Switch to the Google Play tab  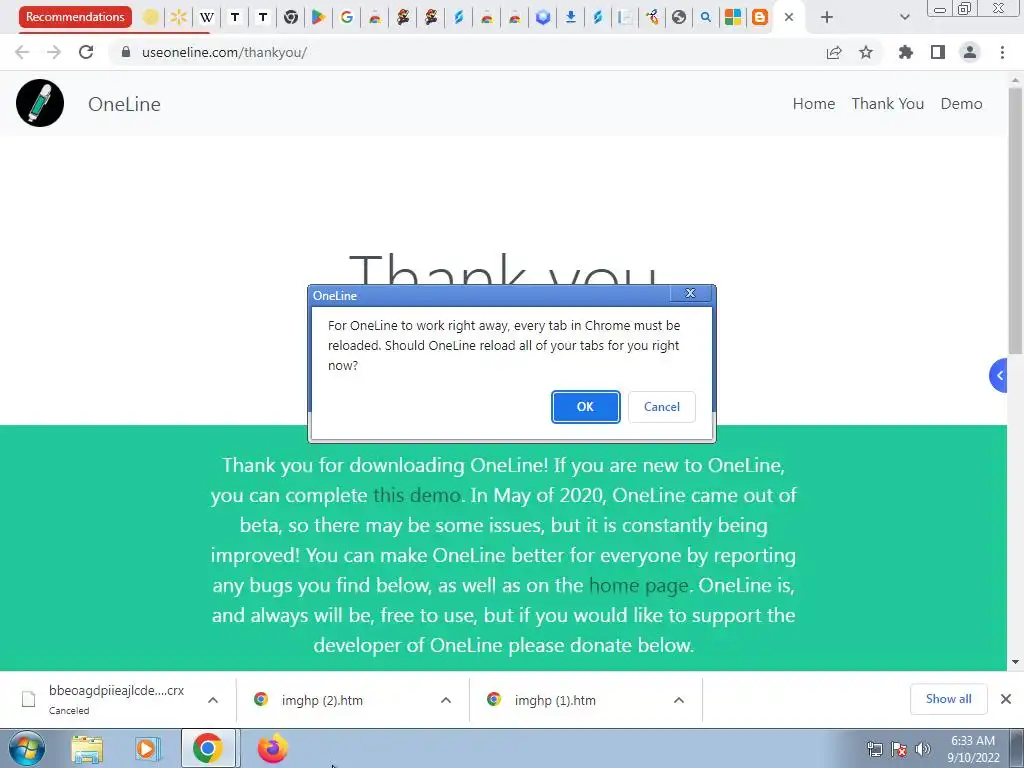tap(319, 17)
